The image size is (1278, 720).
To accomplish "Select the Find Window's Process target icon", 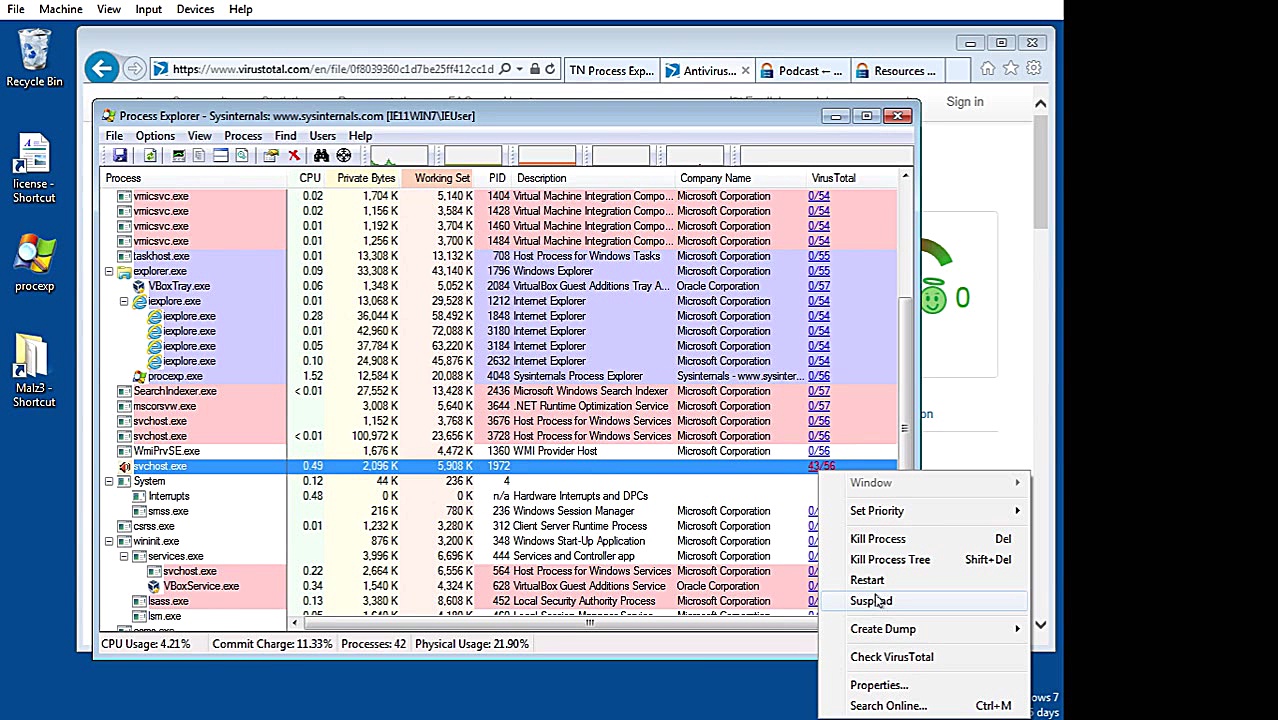I will tap(343, 156).
